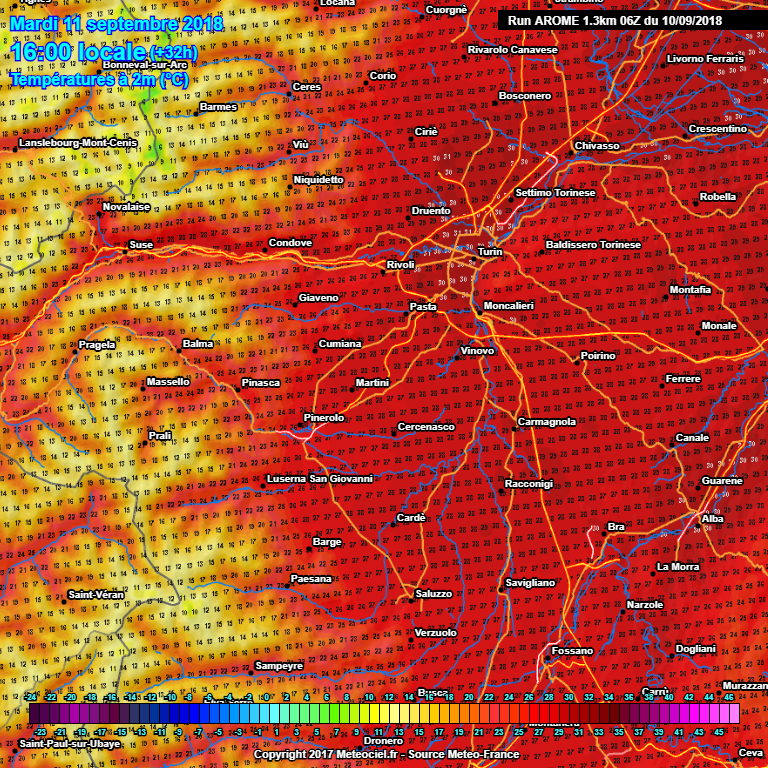This screenshot has height=768, width=768.
Task: Click the Giaveno town label
Action: [x=318, y=297]
